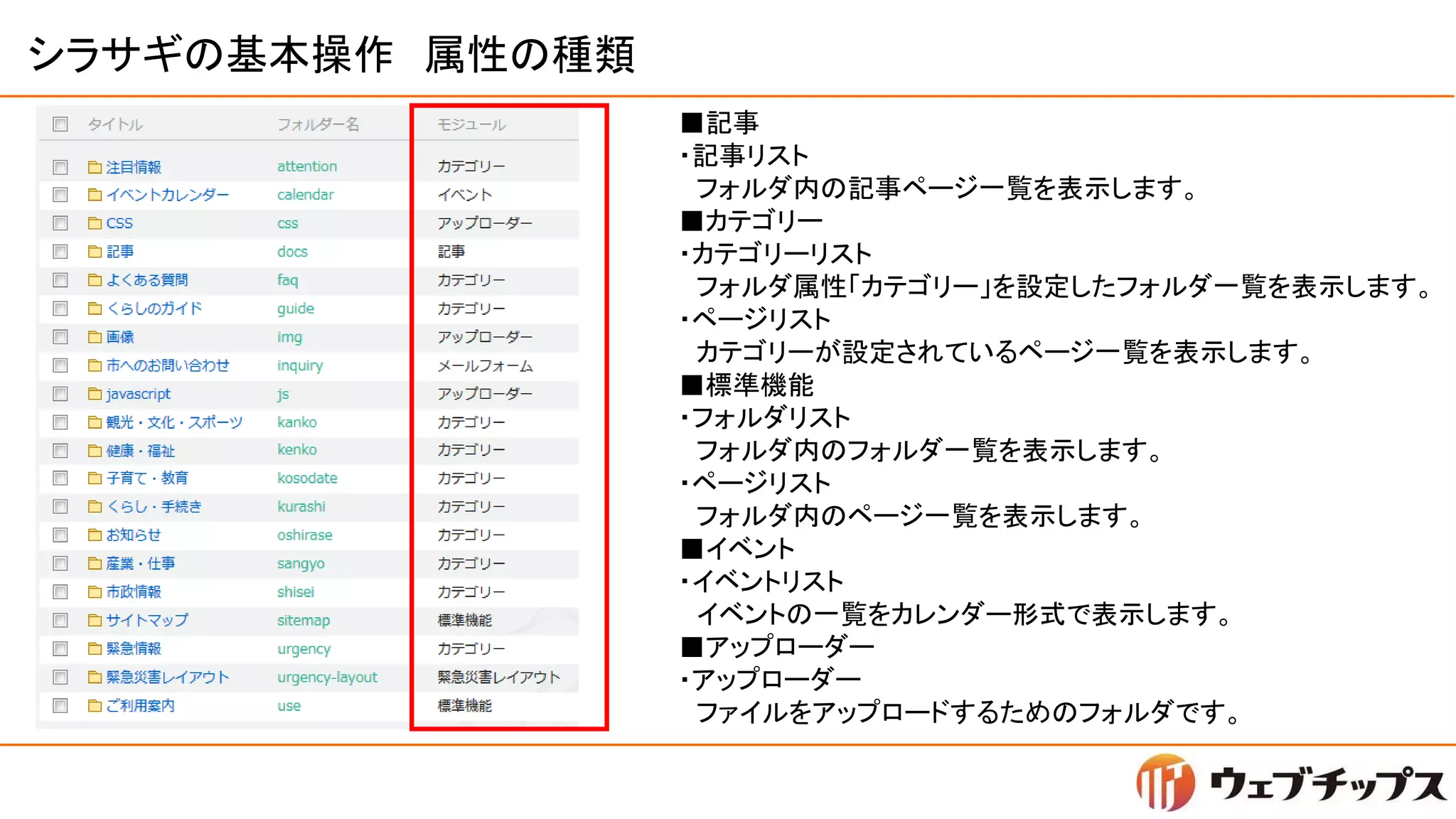Click the お知らせ folder title

click(134, 535)
